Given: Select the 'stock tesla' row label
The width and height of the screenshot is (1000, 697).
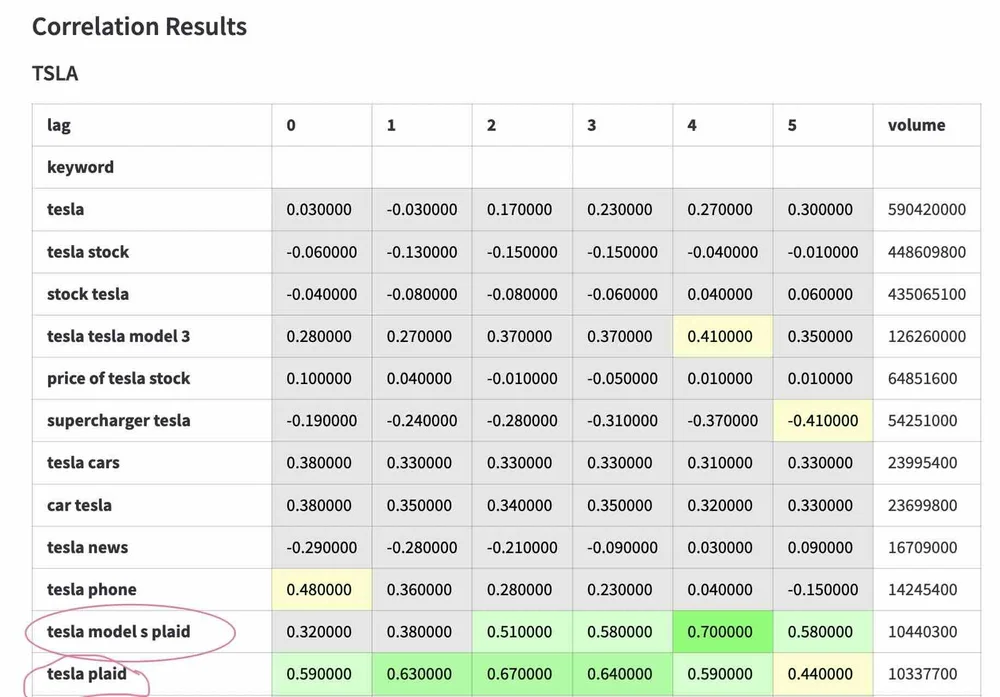Looking at the screenshot, I should [x=152, y=294].
